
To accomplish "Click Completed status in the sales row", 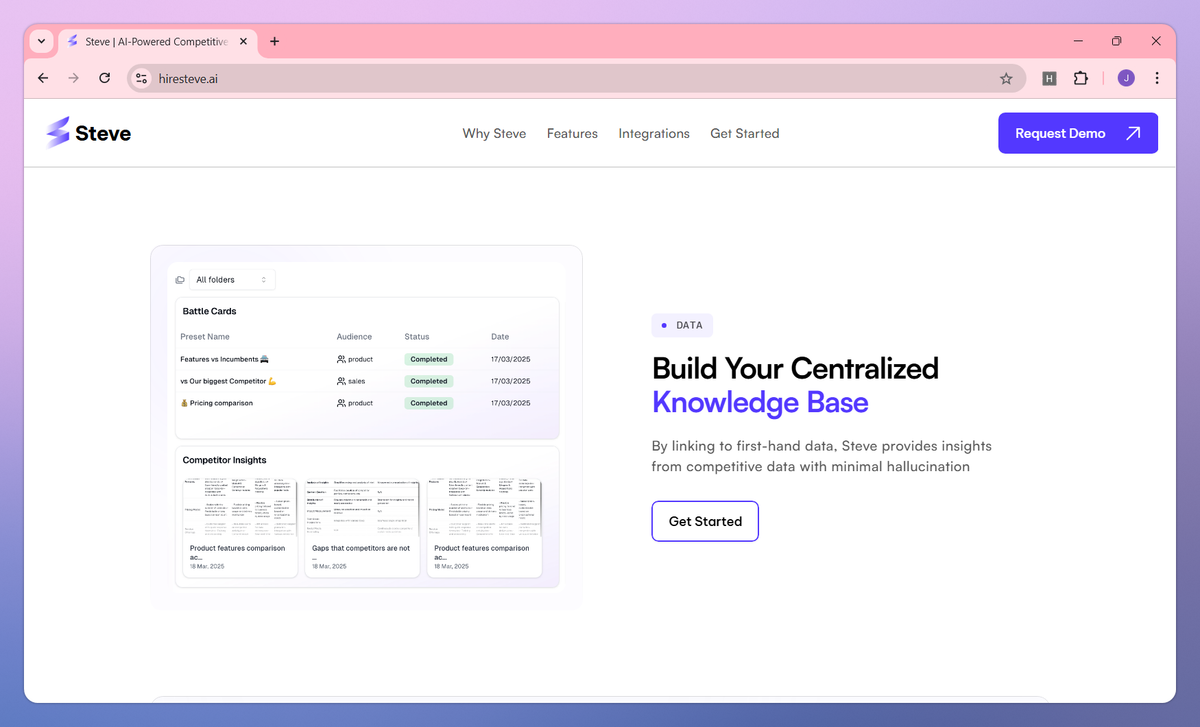I will [428, 381].
